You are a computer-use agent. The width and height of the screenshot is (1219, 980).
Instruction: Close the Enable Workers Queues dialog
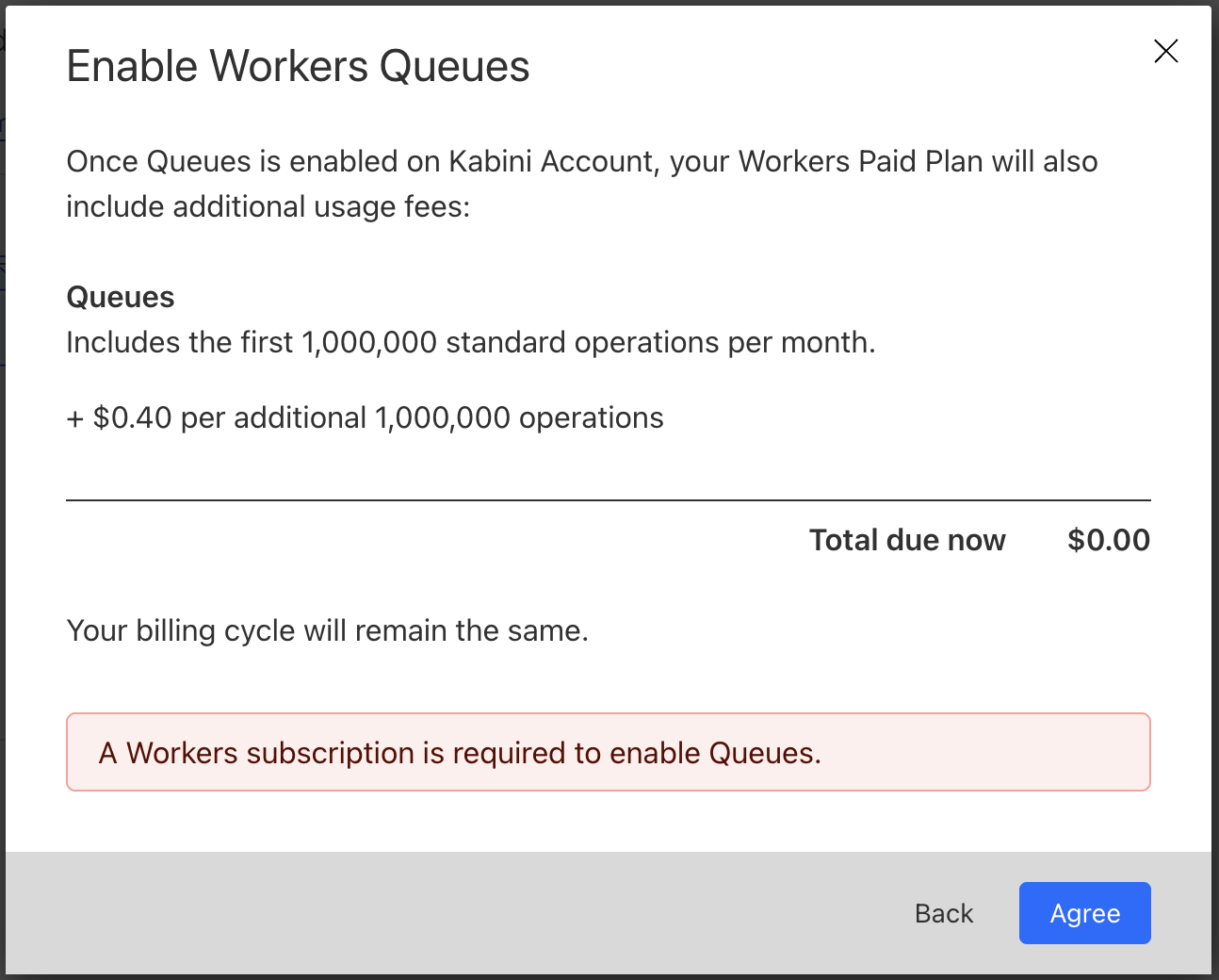[1165, 51]
